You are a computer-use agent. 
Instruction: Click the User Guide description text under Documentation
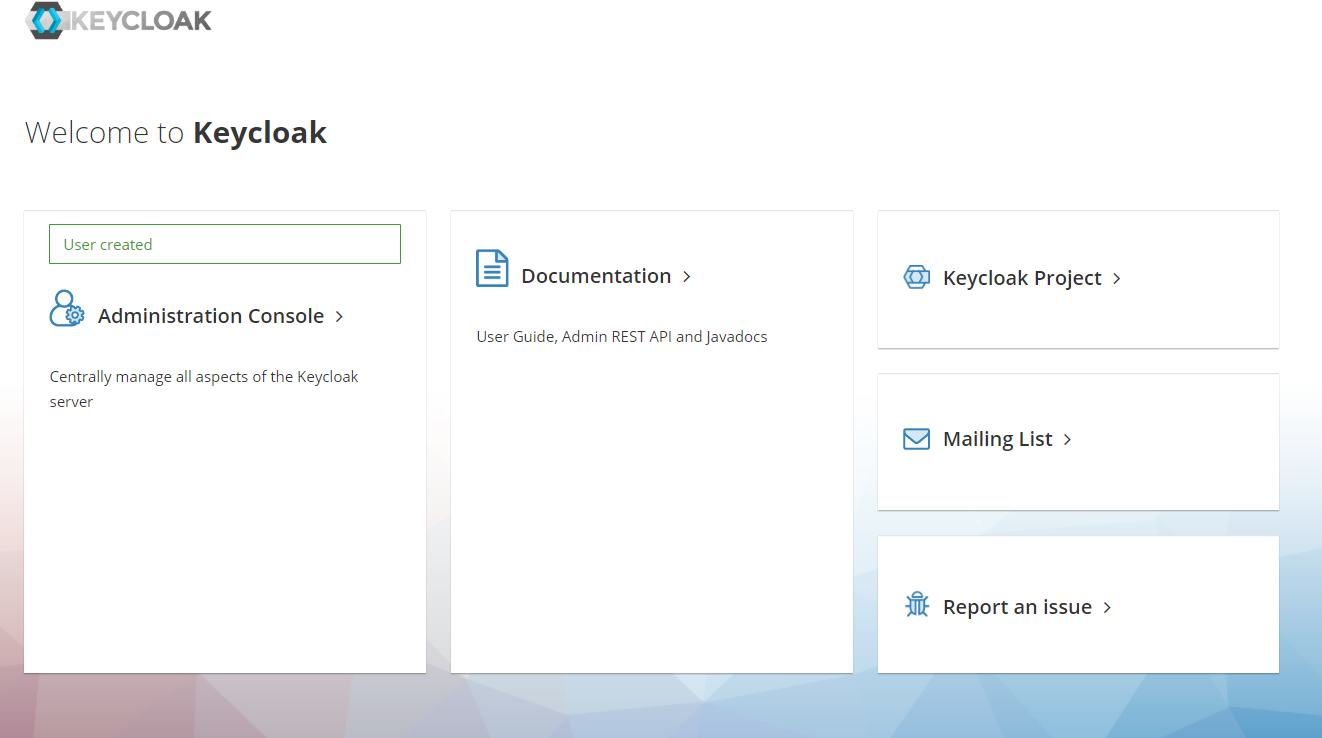click(x=621, y=336)
